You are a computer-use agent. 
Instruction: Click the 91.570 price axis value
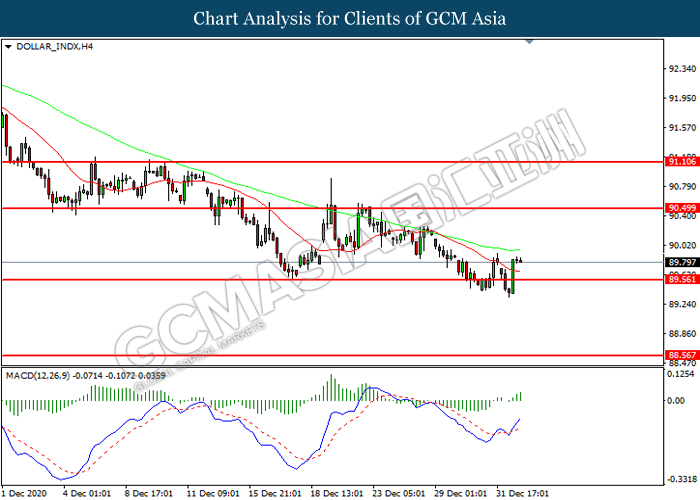683,128
